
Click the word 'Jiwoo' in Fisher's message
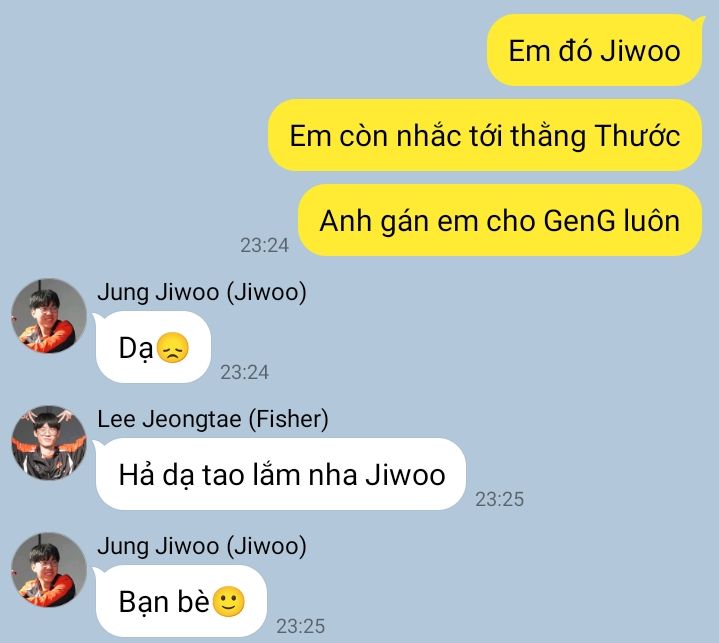405,474
